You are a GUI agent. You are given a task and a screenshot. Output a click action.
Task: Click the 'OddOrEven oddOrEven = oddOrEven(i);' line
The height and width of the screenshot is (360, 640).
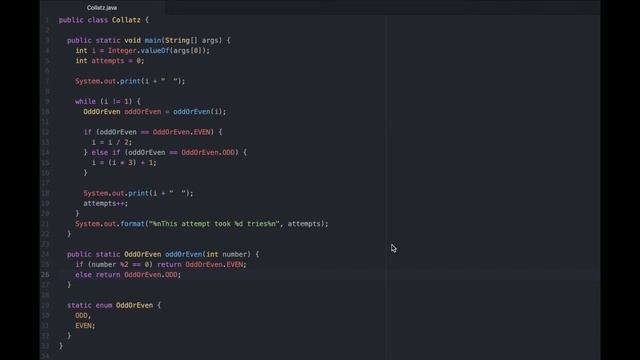155,111
